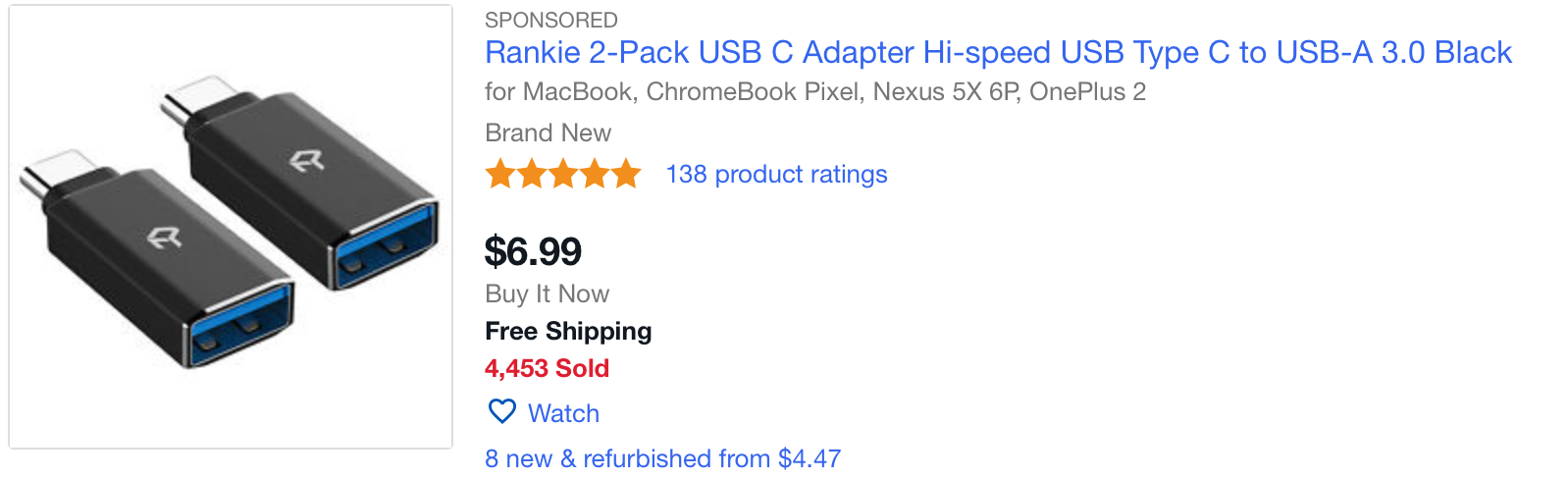Click the red 4,453 Sold text
This screenshot has width=1568, height=479.
pyautogui.click(x=547, y=368)
